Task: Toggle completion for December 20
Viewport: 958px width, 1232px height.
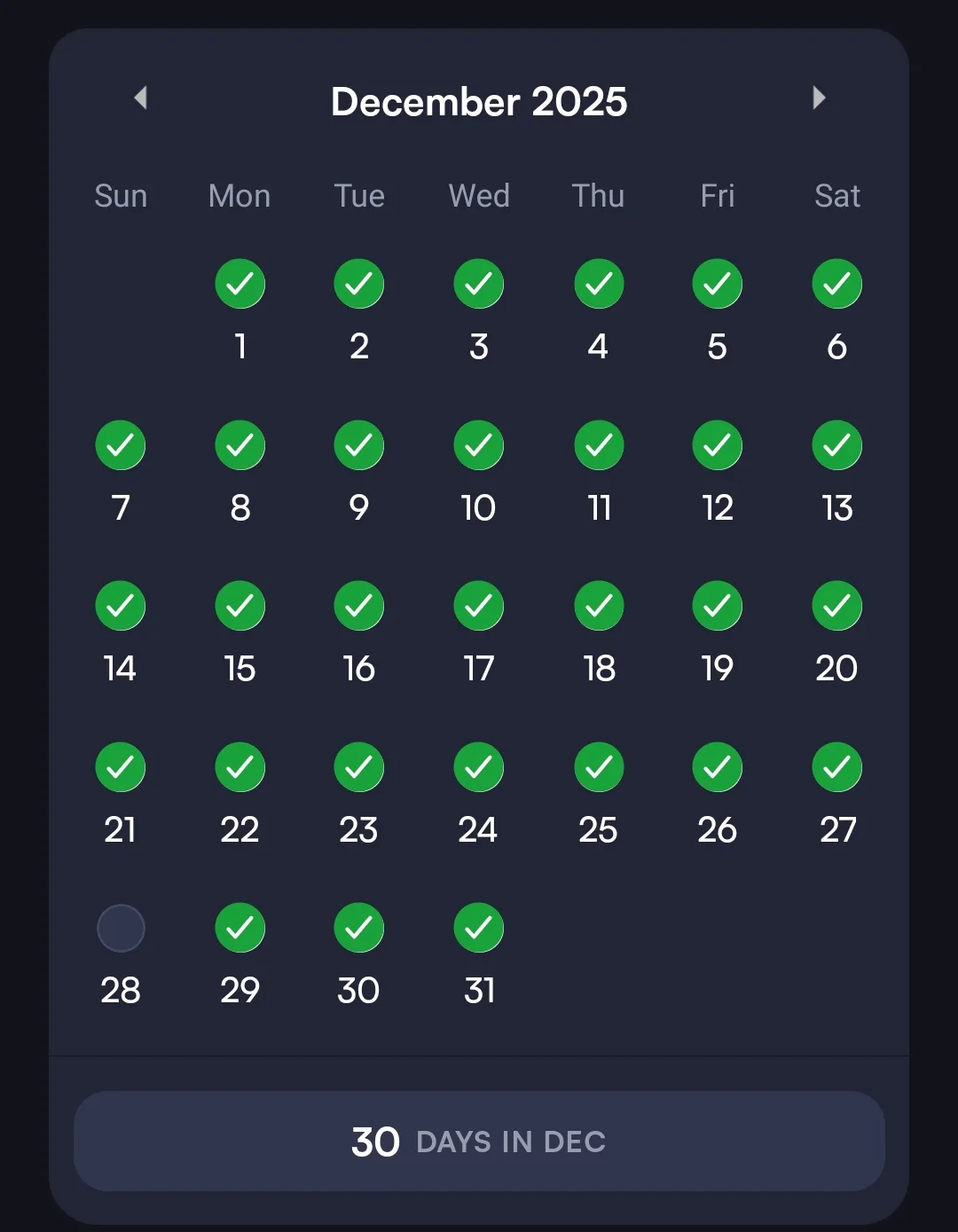Action: [x=836, y=606]
